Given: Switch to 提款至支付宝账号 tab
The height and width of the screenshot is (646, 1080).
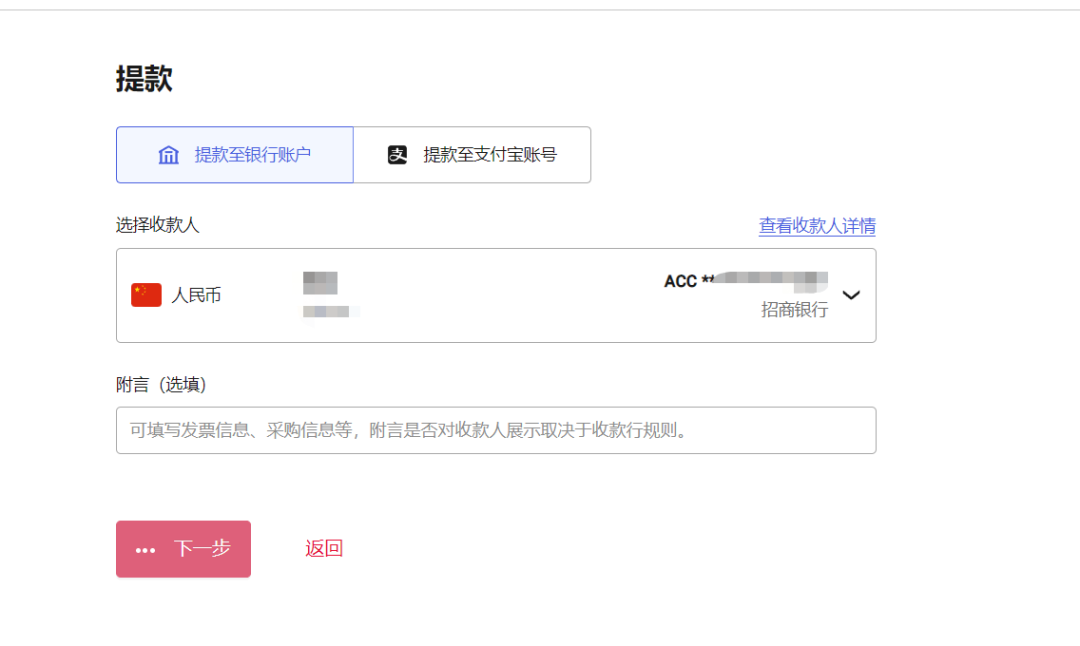Looking at the screenshot, I should coord(472,155).
